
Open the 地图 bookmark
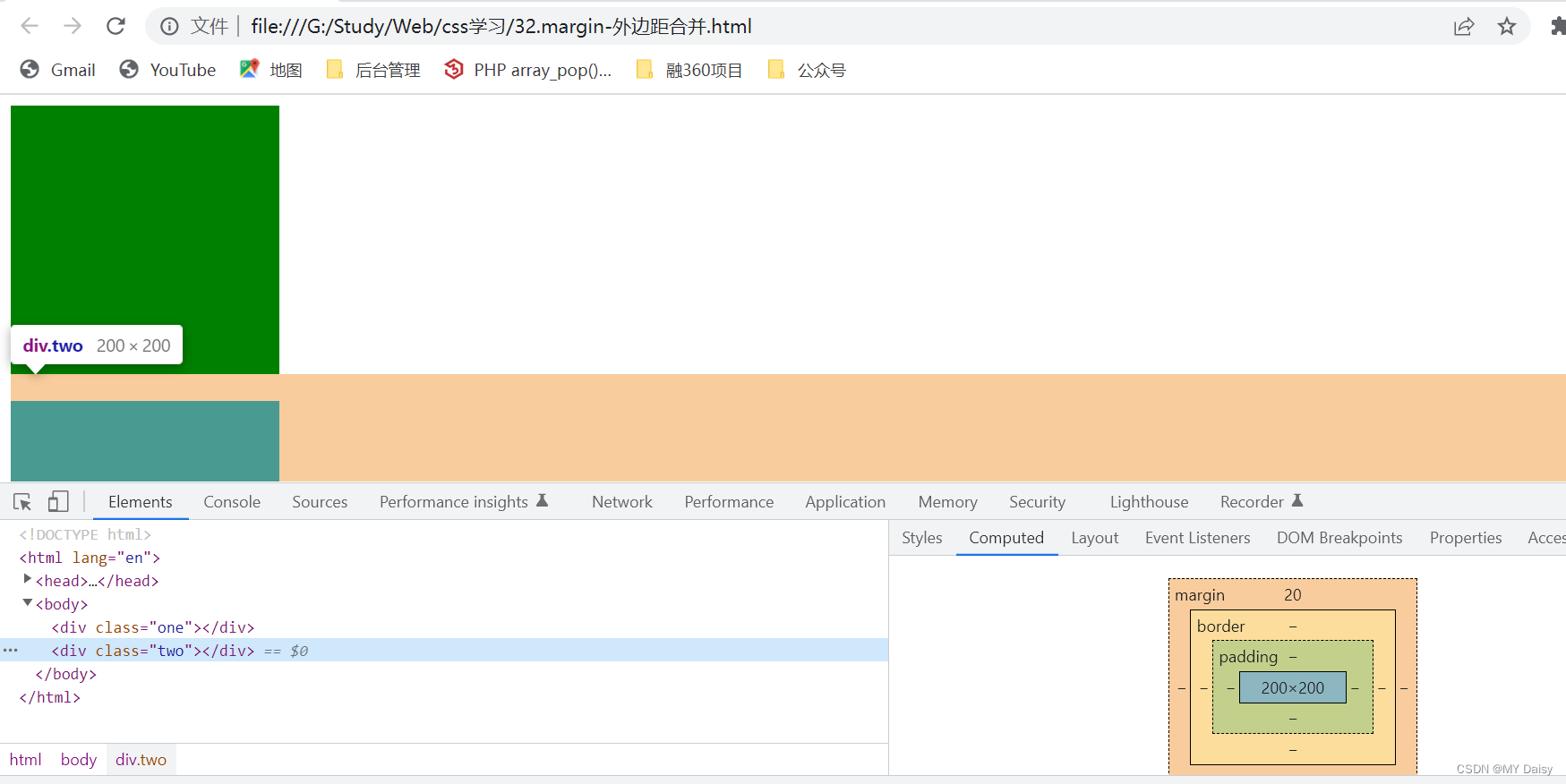pyautogui.click(x=271, y=70)
